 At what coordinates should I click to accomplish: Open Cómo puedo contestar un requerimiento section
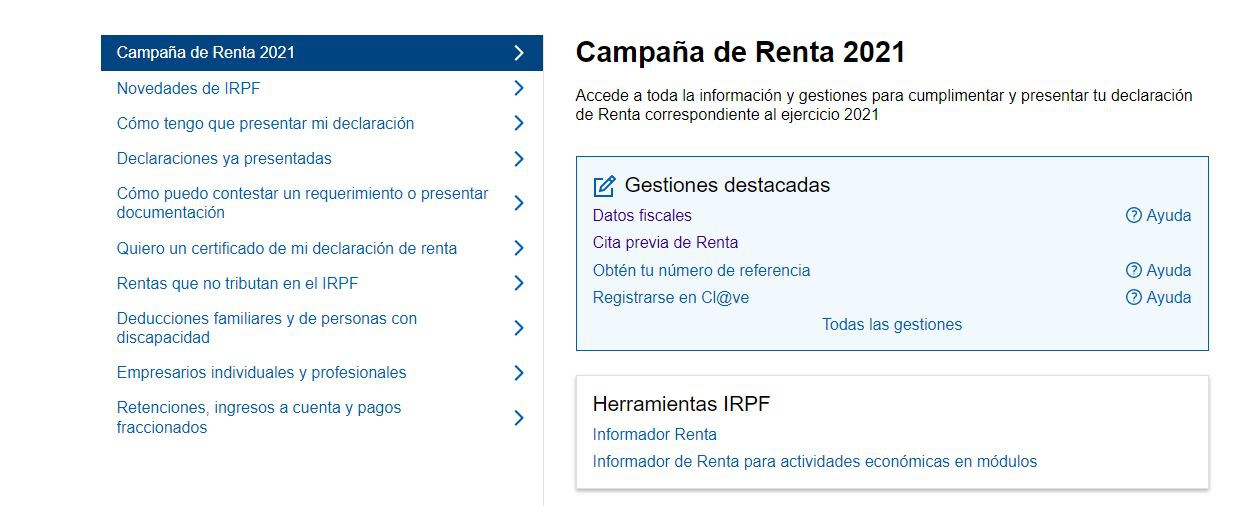coord(302,203)
